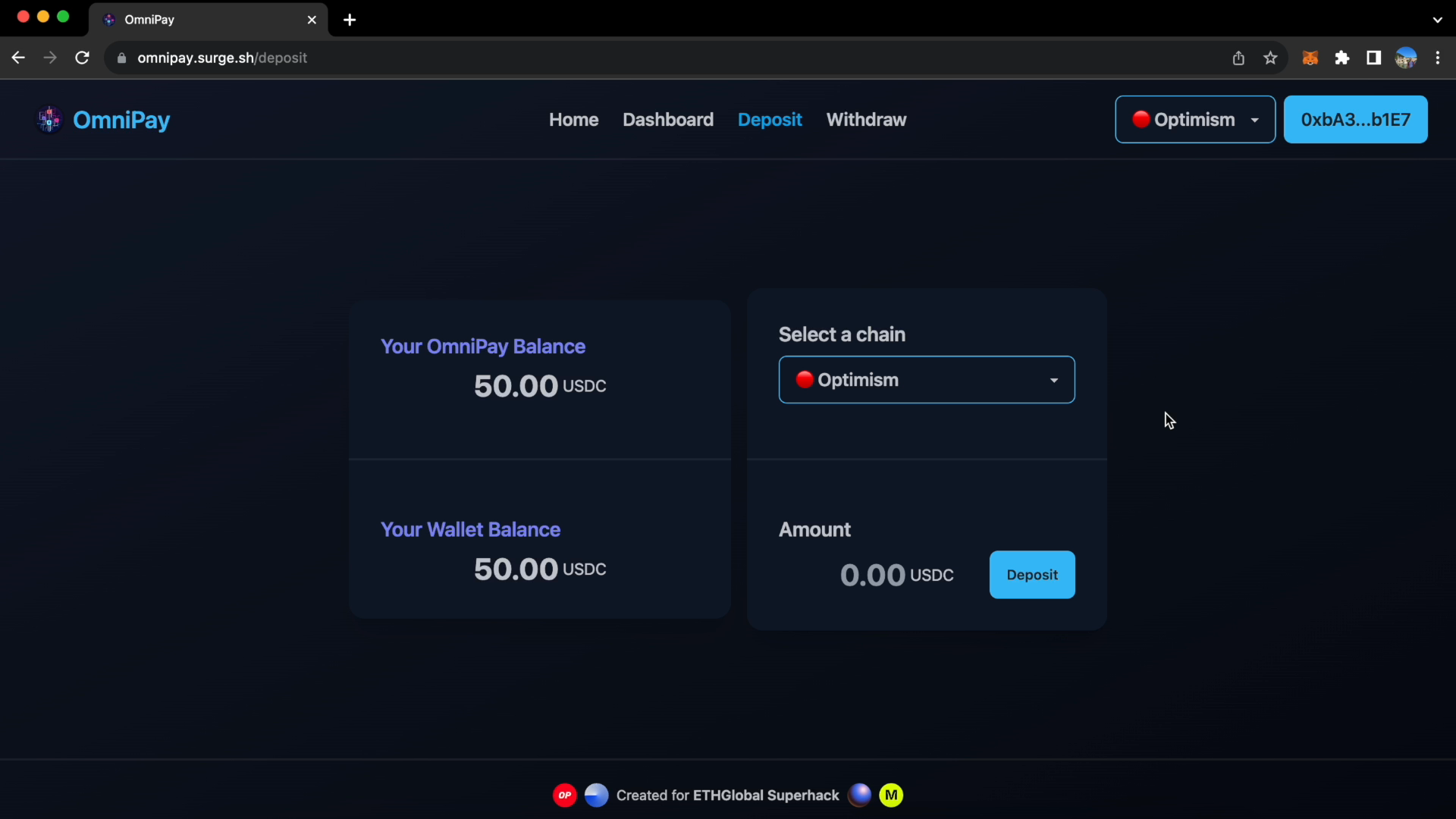Click the blue Deposit button
Viewport: 1456px width, 819px height.
[x=1032, y=575]
